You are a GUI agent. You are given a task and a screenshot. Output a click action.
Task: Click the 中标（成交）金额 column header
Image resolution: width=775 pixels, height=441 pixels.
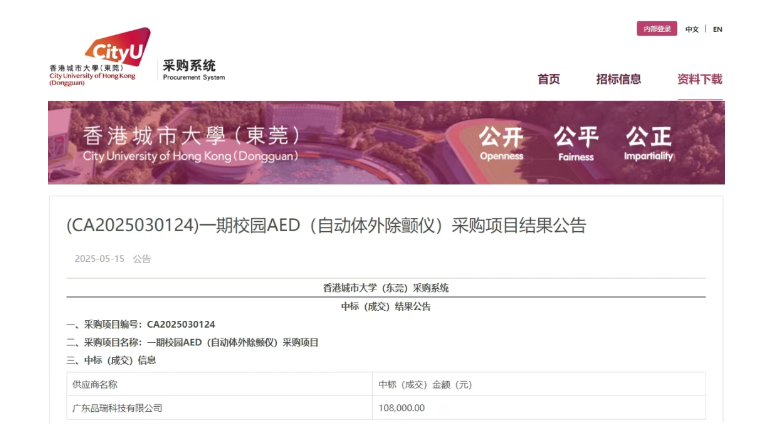[425, 384]
